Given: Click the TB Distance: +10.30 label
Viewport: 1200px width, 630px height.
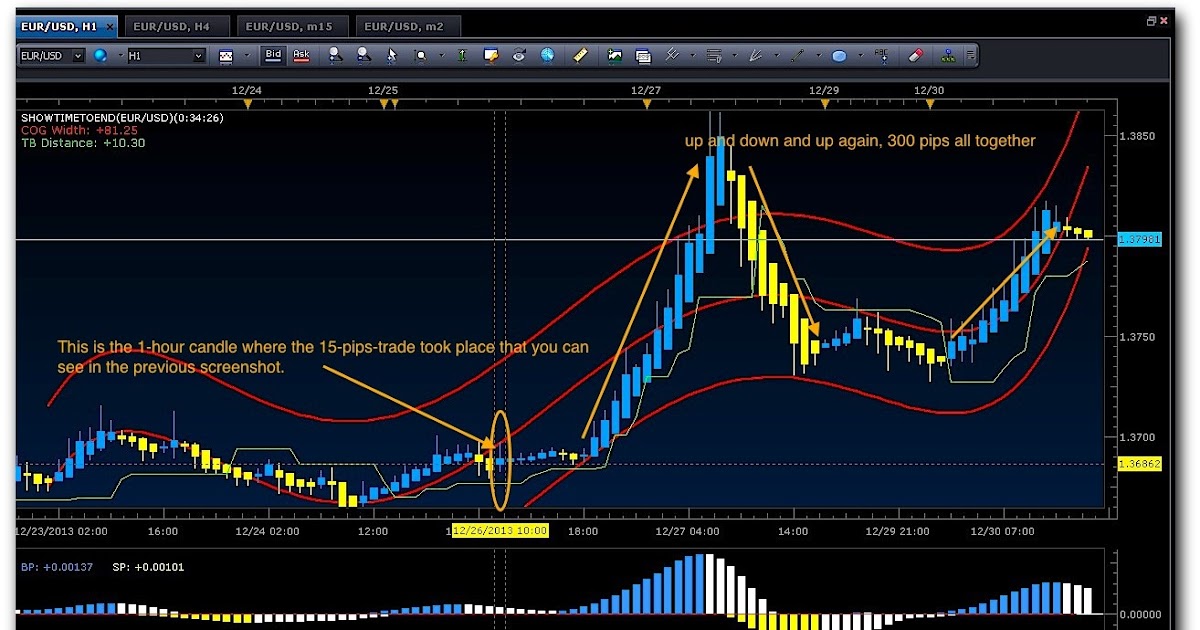Looking at the screenshot, I should [83, 143].
